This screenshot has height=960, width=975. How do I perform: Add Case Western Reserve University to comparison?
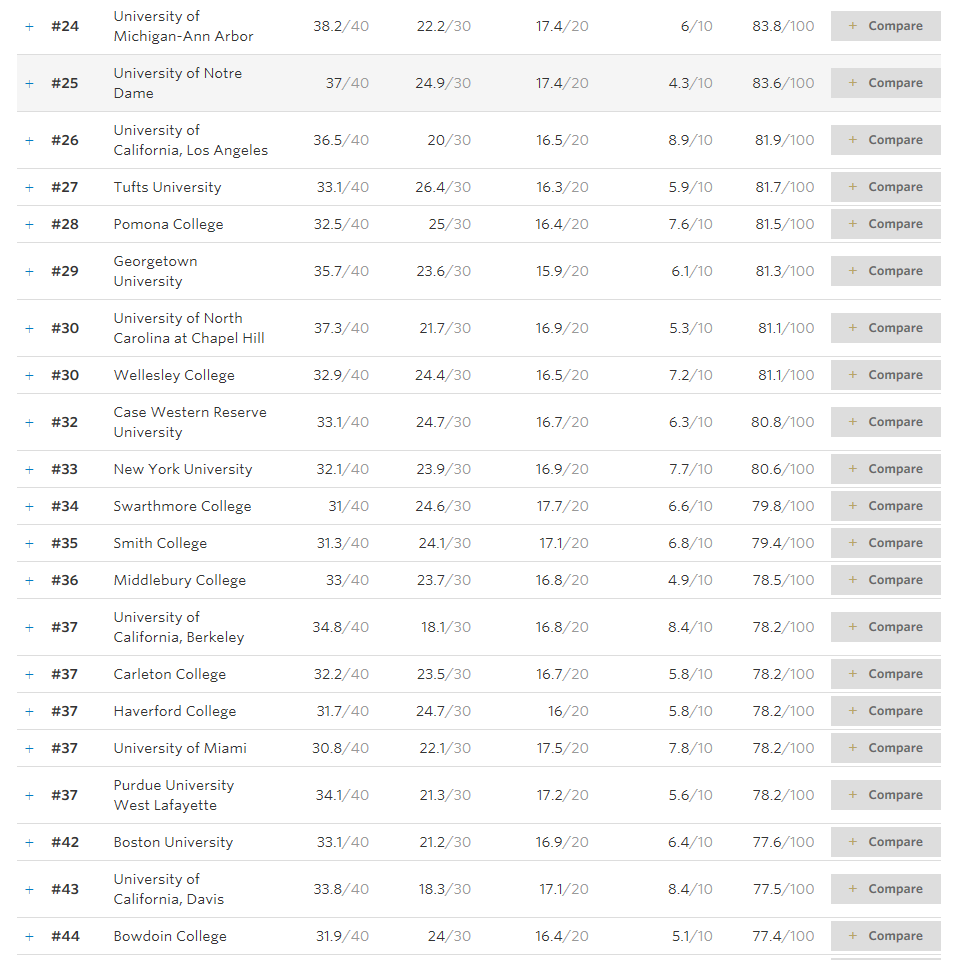(885, 422)
